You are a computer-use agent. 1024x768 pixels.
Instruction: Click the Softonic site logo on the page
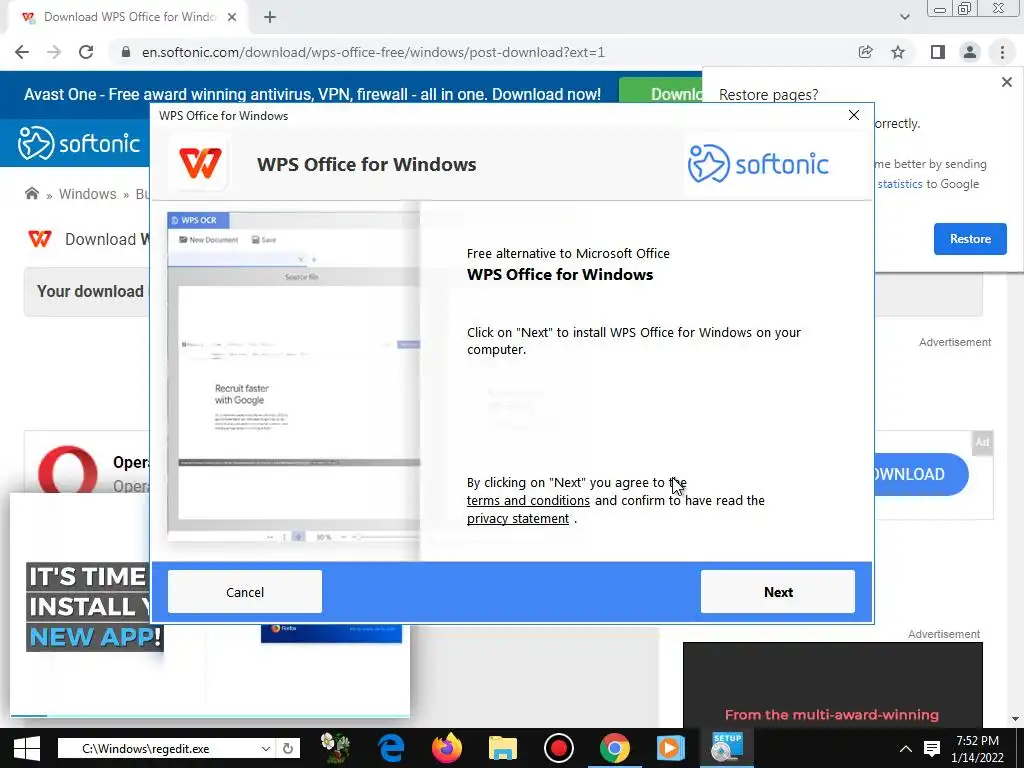click(79, 143)
